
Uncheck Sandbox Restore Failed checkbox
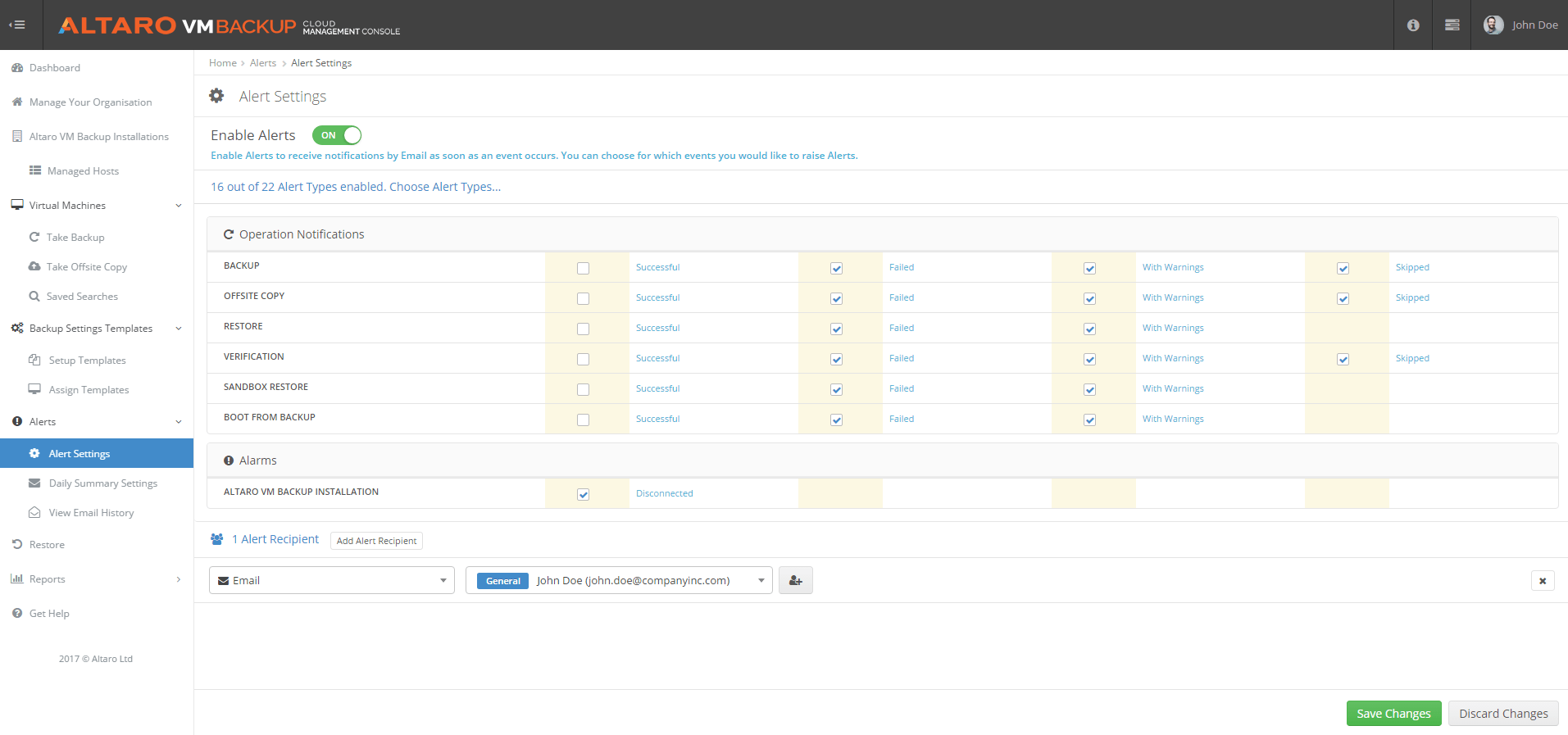[x=836, y=389]
